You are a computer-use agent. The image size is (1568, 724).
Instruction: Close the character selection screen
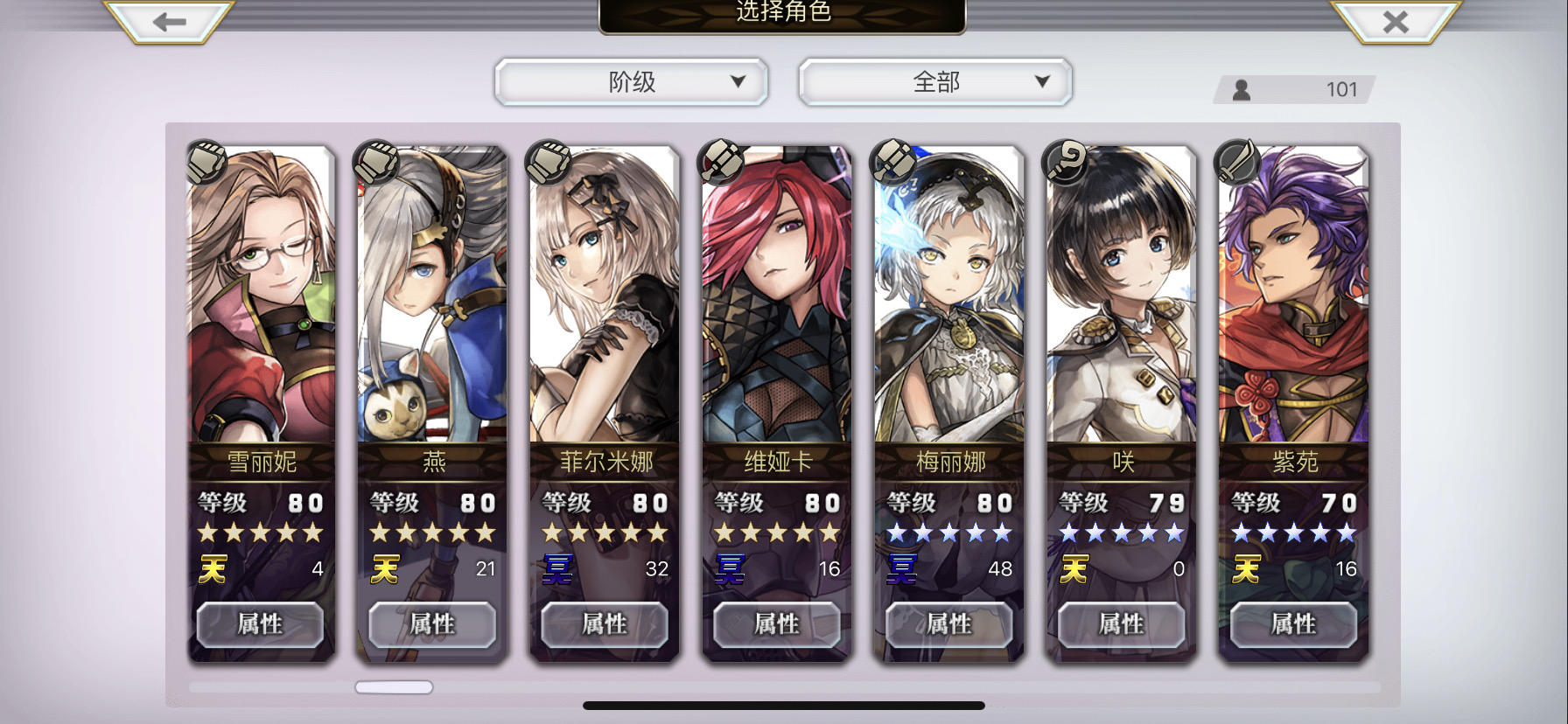[1396, 21]
